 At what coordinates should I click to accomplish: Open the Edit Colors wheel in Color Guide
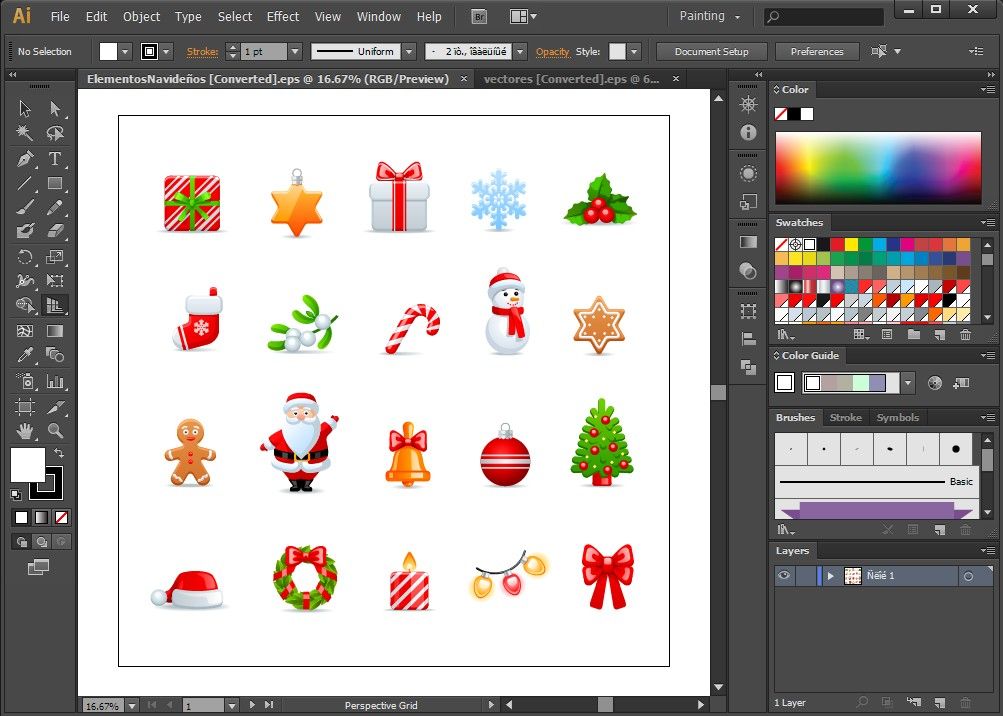point(935,383)
